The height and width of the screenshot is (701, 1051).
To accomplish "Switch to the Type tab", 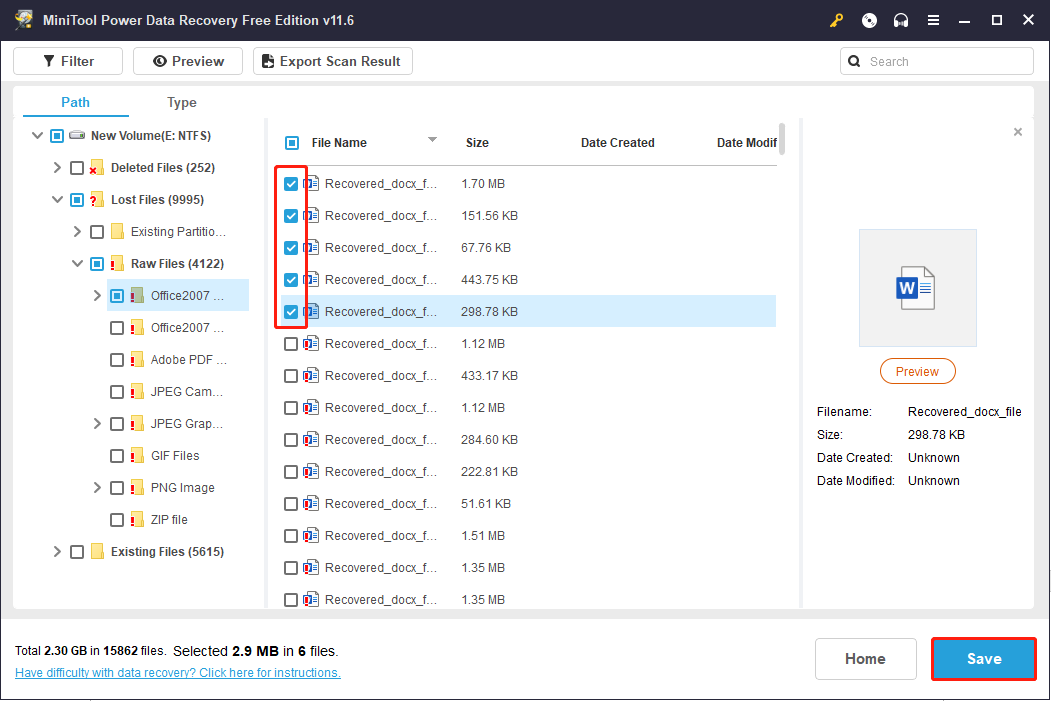I will tap(181, 102).
